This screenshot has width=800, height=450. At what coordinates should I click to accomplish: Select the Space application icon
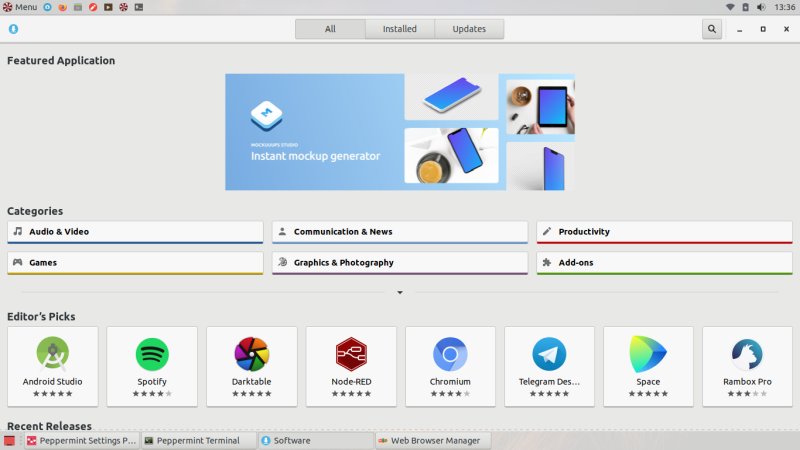[x=648, y=354]
